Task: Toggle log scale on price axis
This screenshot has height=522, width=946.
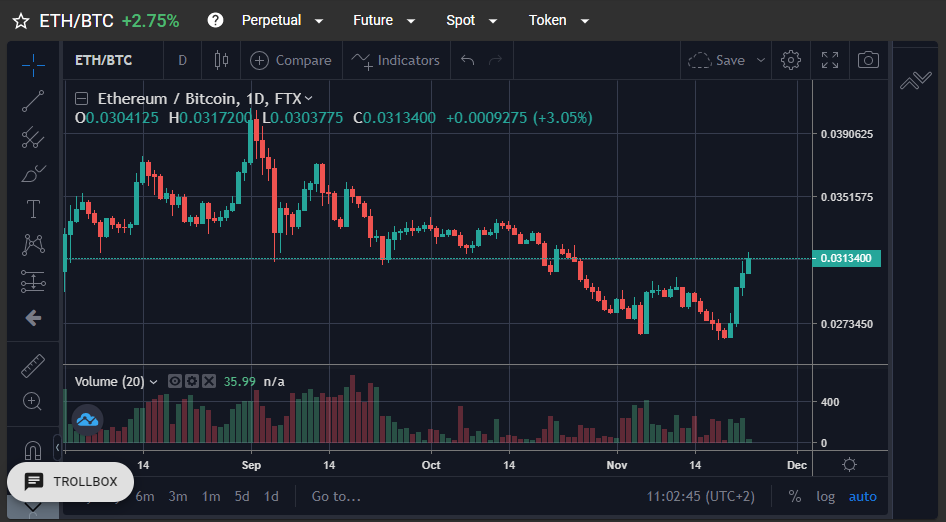Action: (825, 497)
